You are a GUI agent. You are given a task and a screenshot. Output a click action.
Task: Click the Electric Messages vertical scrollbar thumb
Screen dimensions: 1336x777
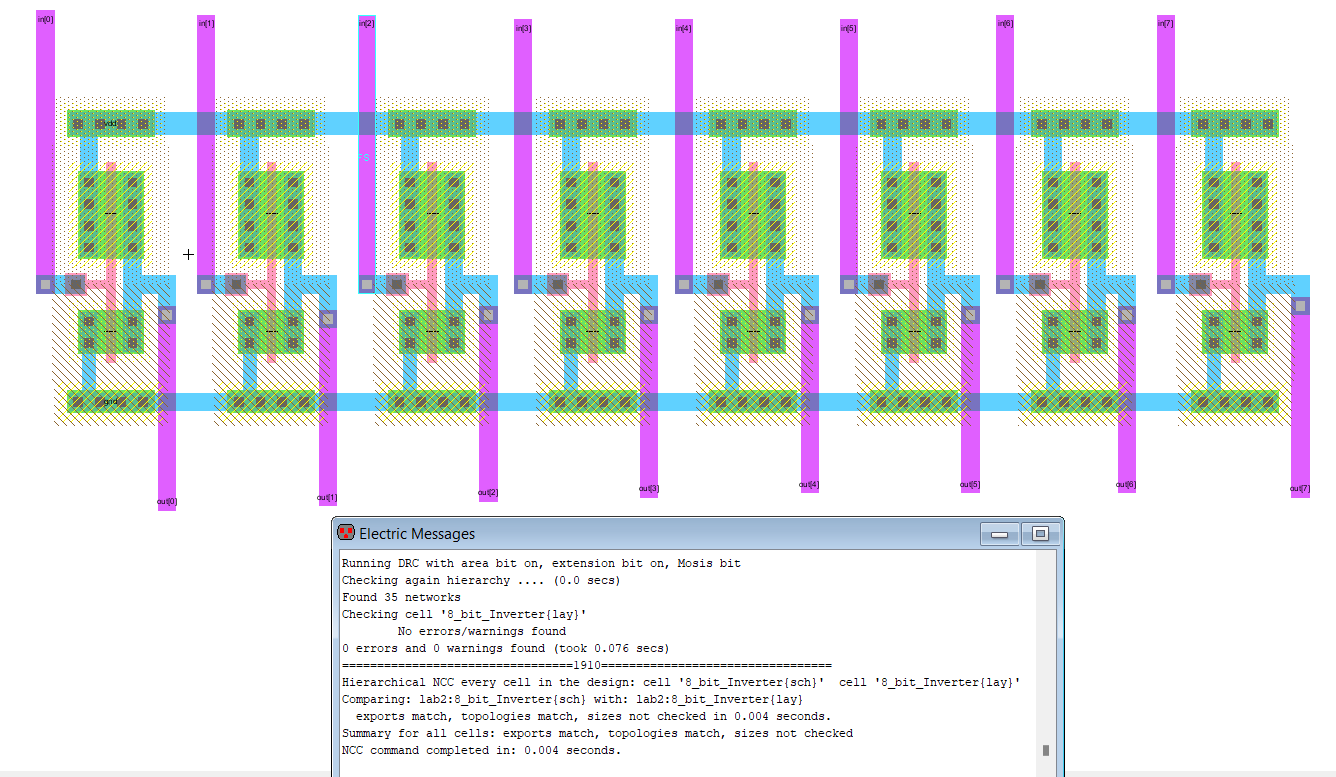click(1046, 749)
